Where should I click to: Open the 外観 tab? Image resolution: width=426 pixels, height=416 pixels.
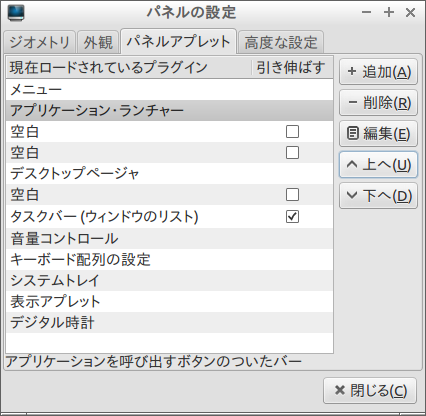pos(98,42)
